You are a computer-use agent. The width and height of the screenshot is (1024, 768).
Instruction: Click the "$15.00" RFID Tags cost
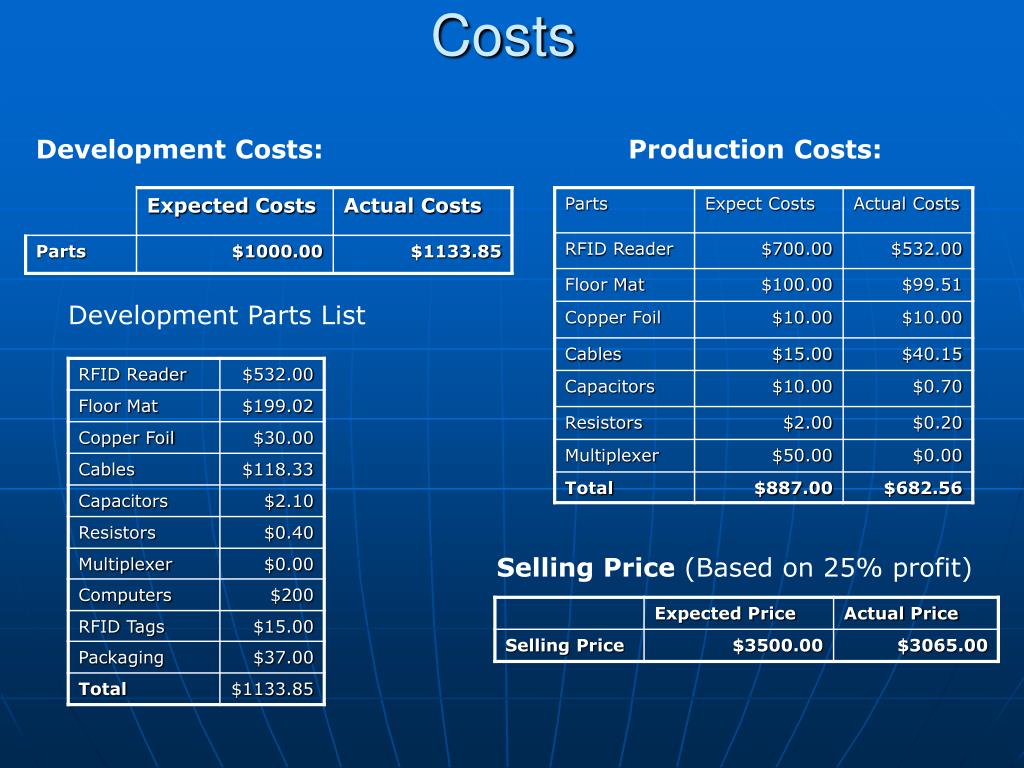[x=283, y=626]
